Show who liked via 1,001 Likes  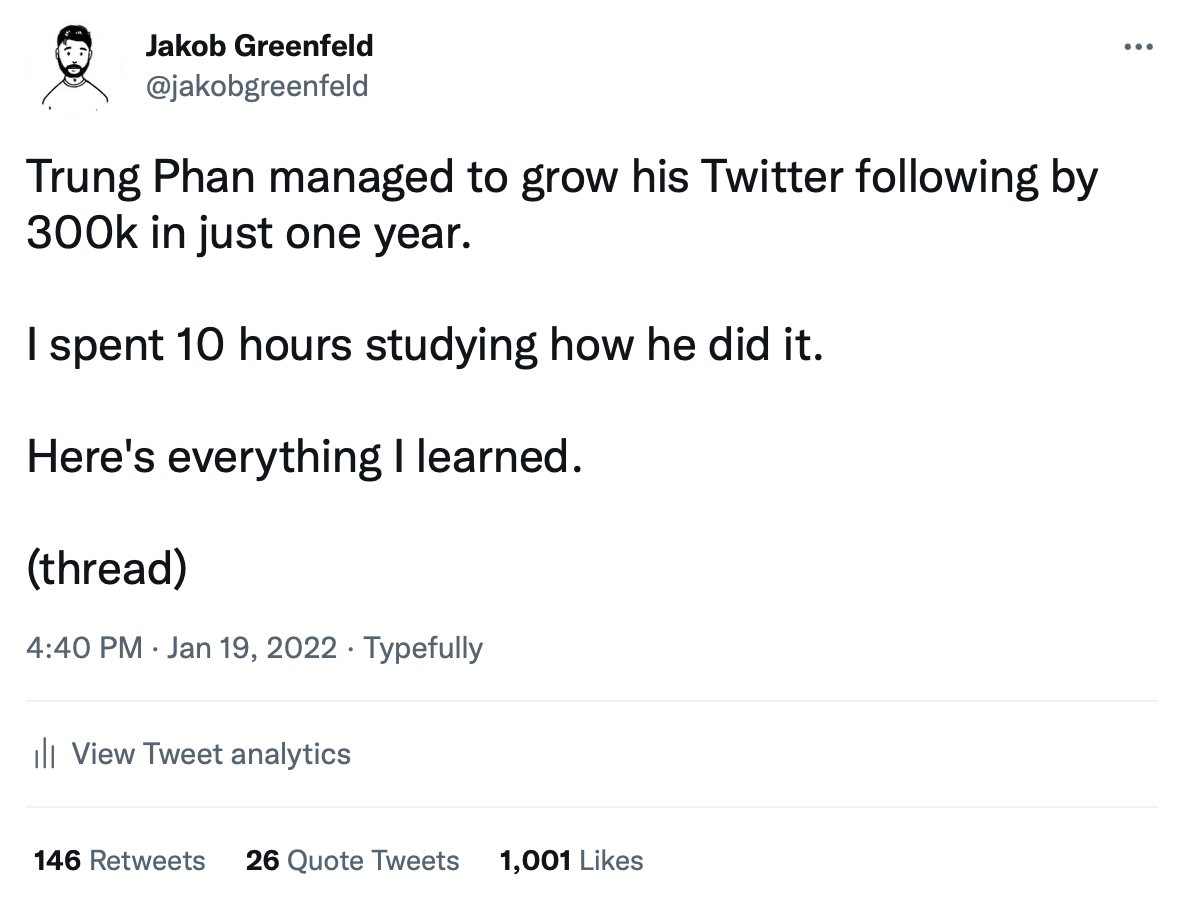(x=571, y=860)
